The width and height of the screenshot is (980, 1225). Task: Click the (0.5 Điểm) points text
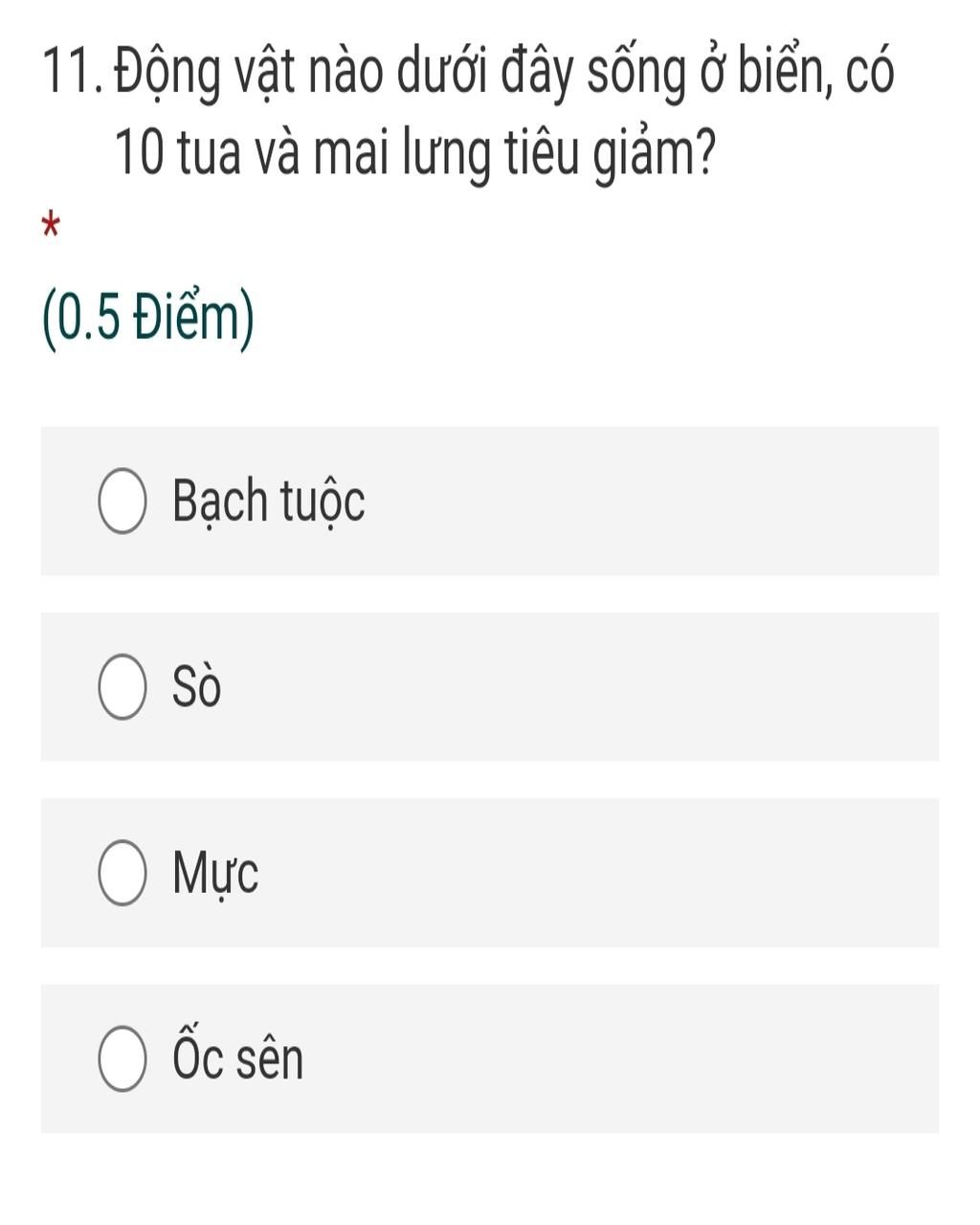[148, 322]
